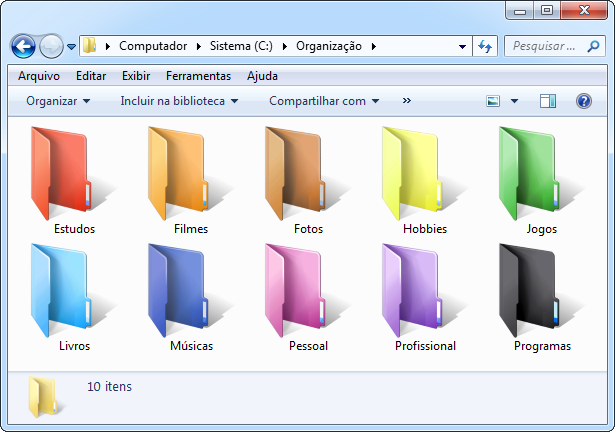Open the Incluir na biblioteca dropdown
Screen dimensions: 615x432
tap(179, 101)
